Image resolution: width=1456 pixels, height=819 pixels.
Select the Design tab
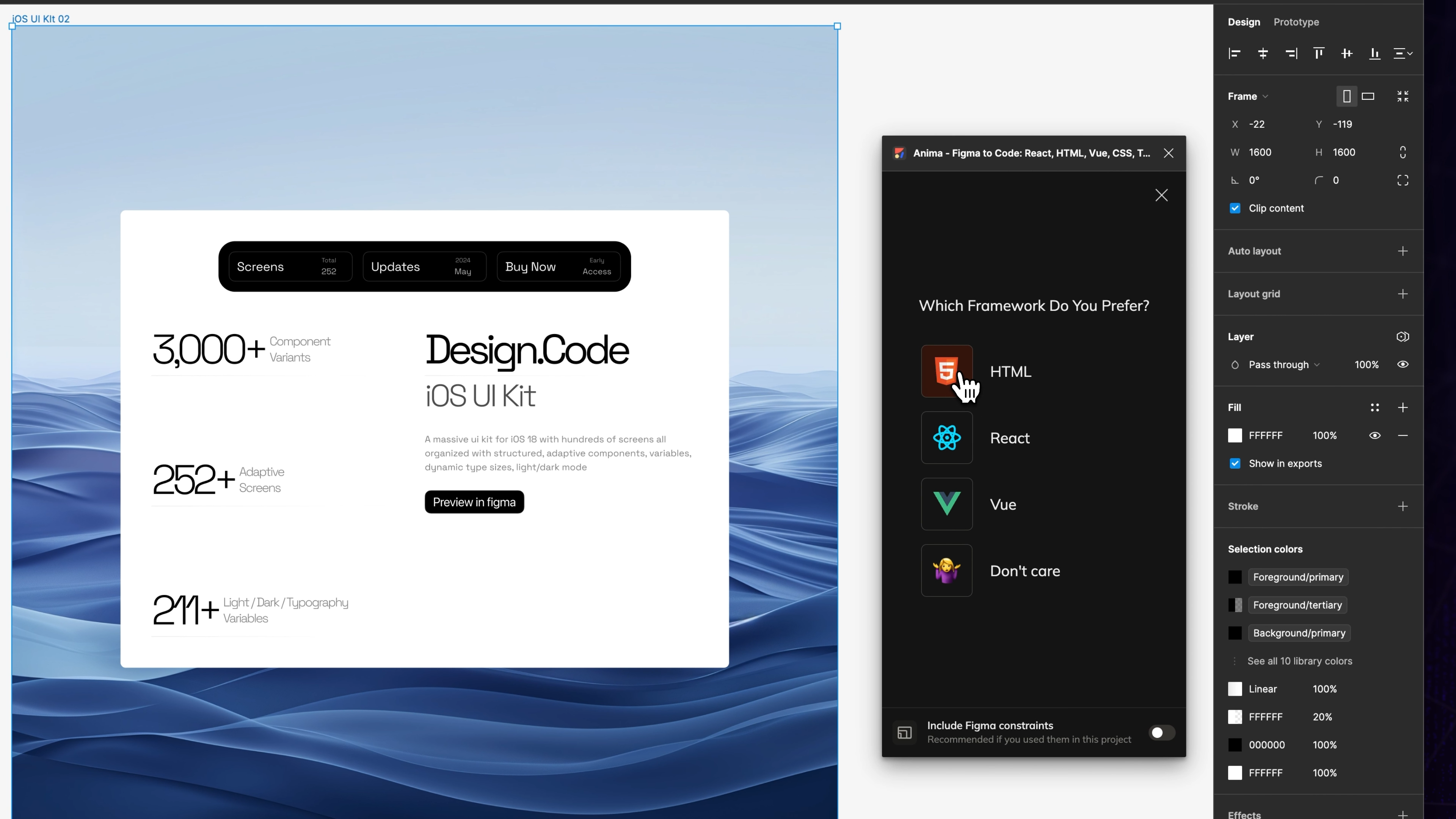pyautogui.click(x=1244, y=22)
